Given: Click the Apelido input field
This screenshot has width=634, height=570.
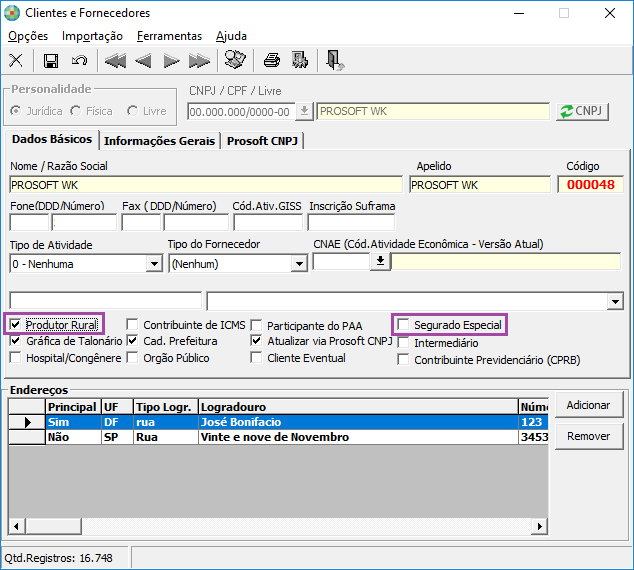Looking at the screenshot, I should [480, 185].
